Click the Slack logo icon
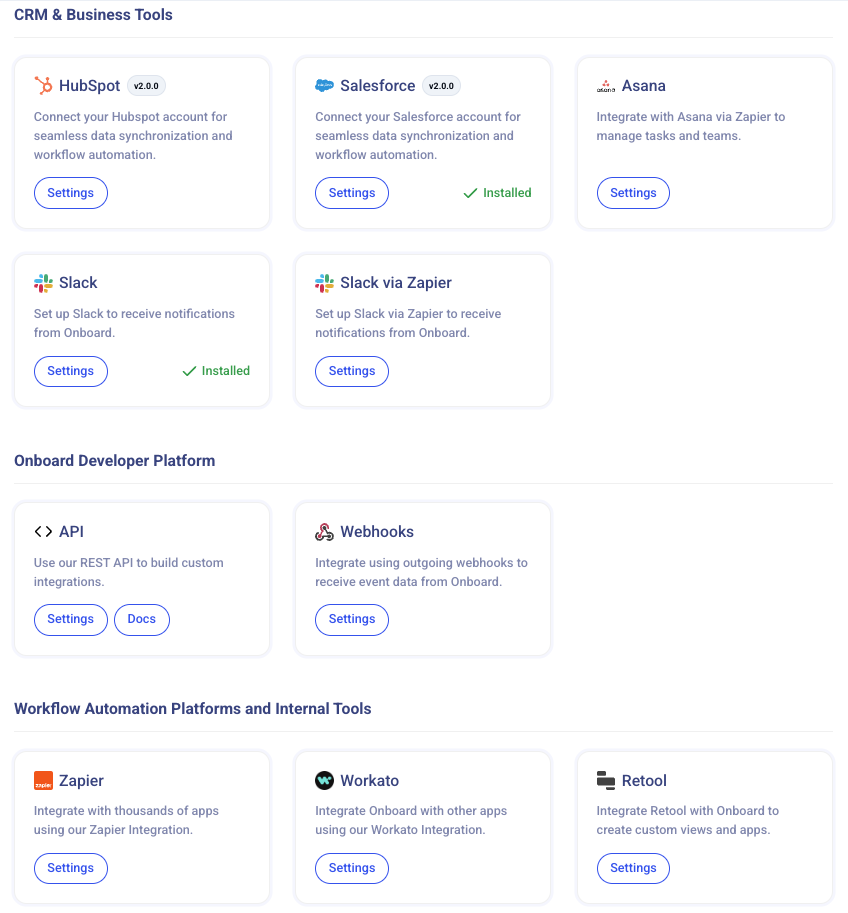 pos(43,283)
